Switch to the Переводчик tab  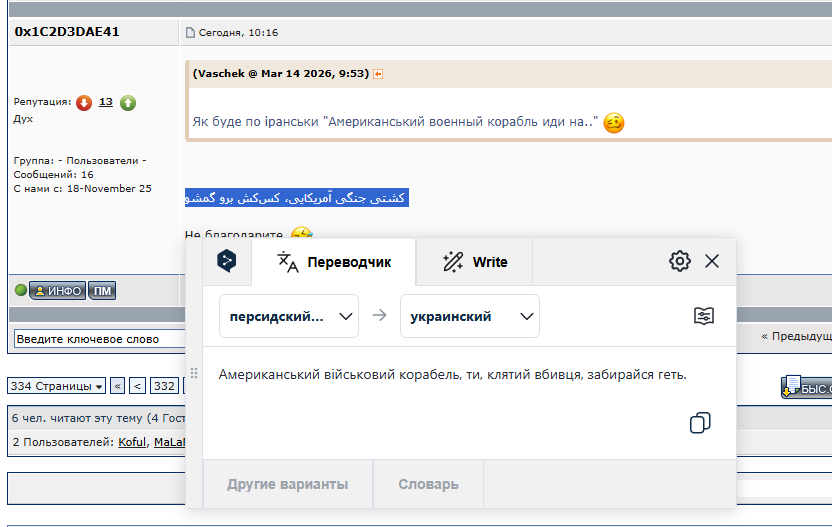[x=333, y=262]
